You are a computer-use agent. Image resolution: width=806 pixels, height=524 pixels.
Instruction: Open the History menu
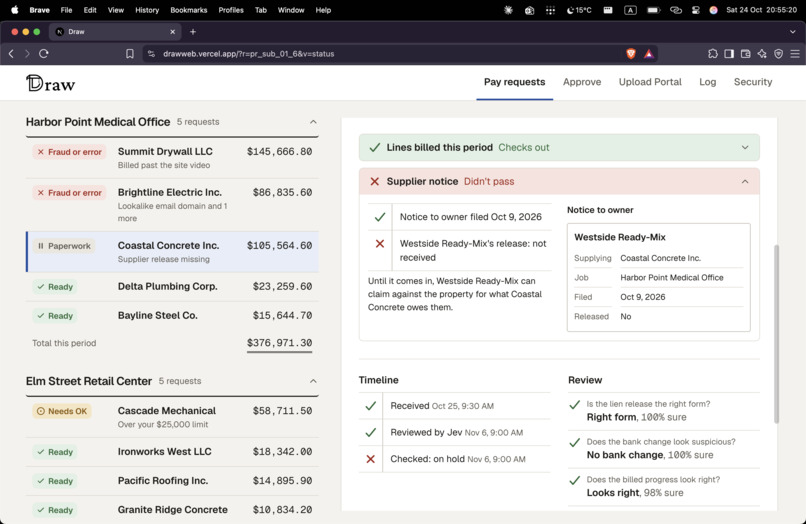(147, 10)
